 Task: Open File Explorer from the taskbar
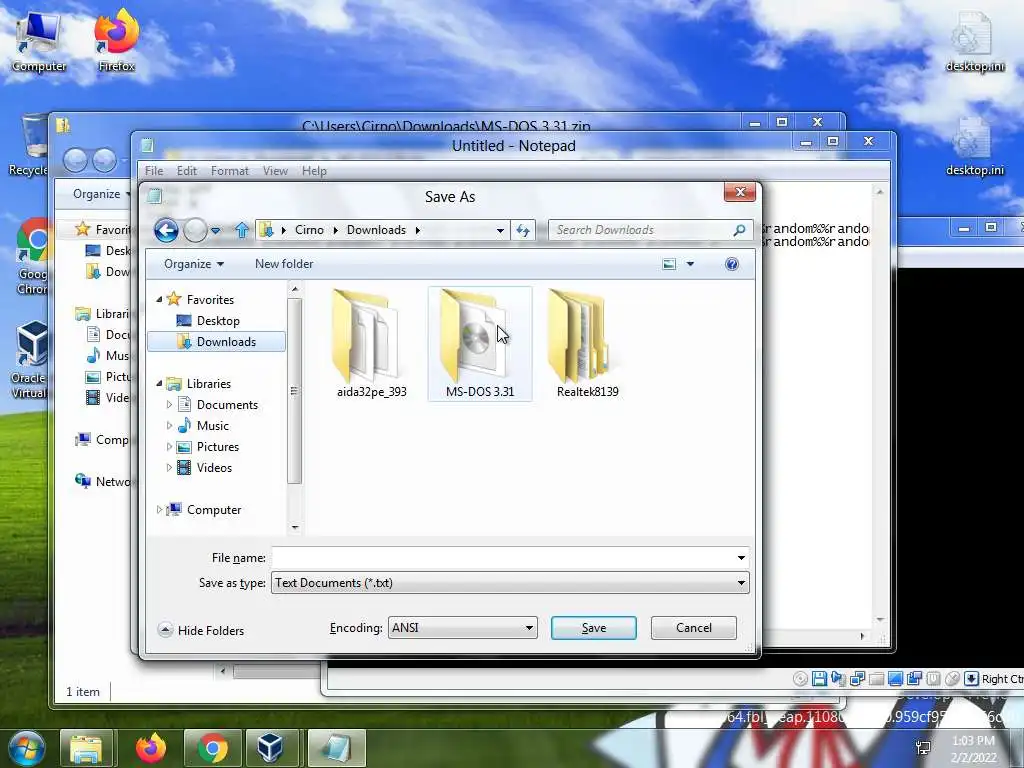pyautogui.click(x=86, y=748)
